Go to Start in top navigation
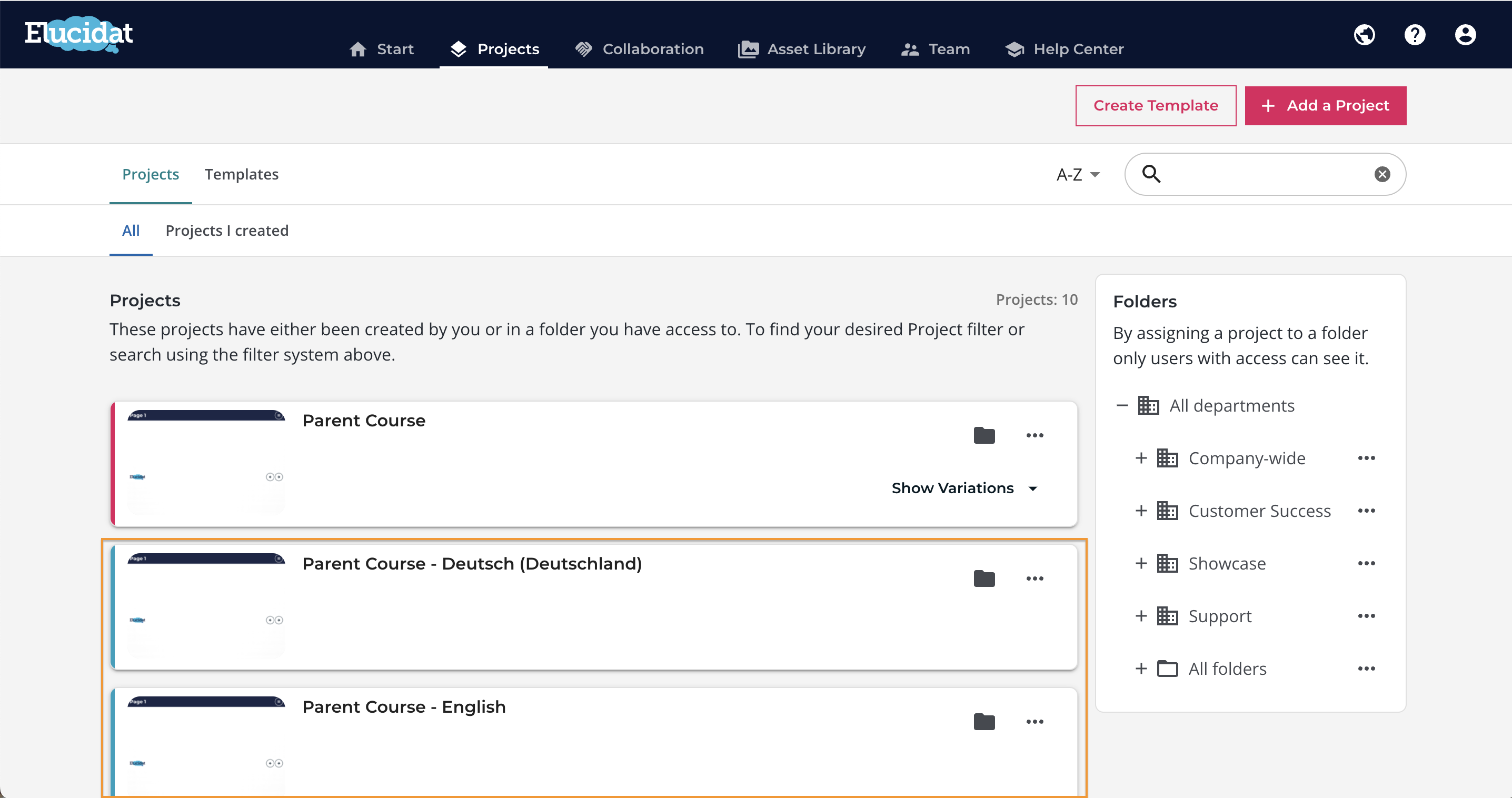Screen dimensions: 1512x798 tap(382, 49)
